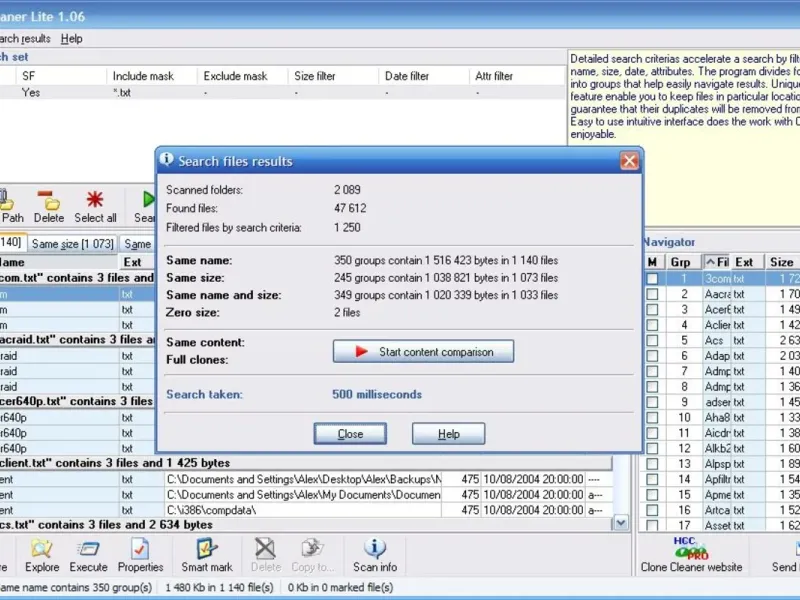The image size is (800, 600).
Task: Select group 11 Aicdr row in Navigator
Action: pos(721,433)
